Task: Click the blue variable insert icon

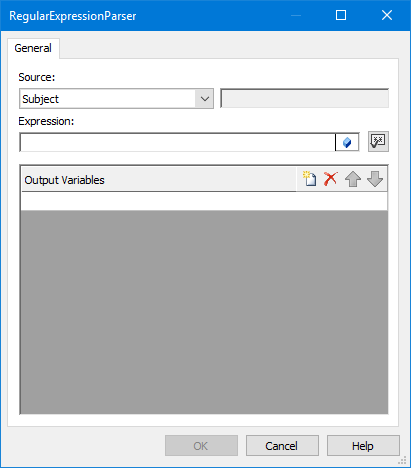Action: pos(347,142)
